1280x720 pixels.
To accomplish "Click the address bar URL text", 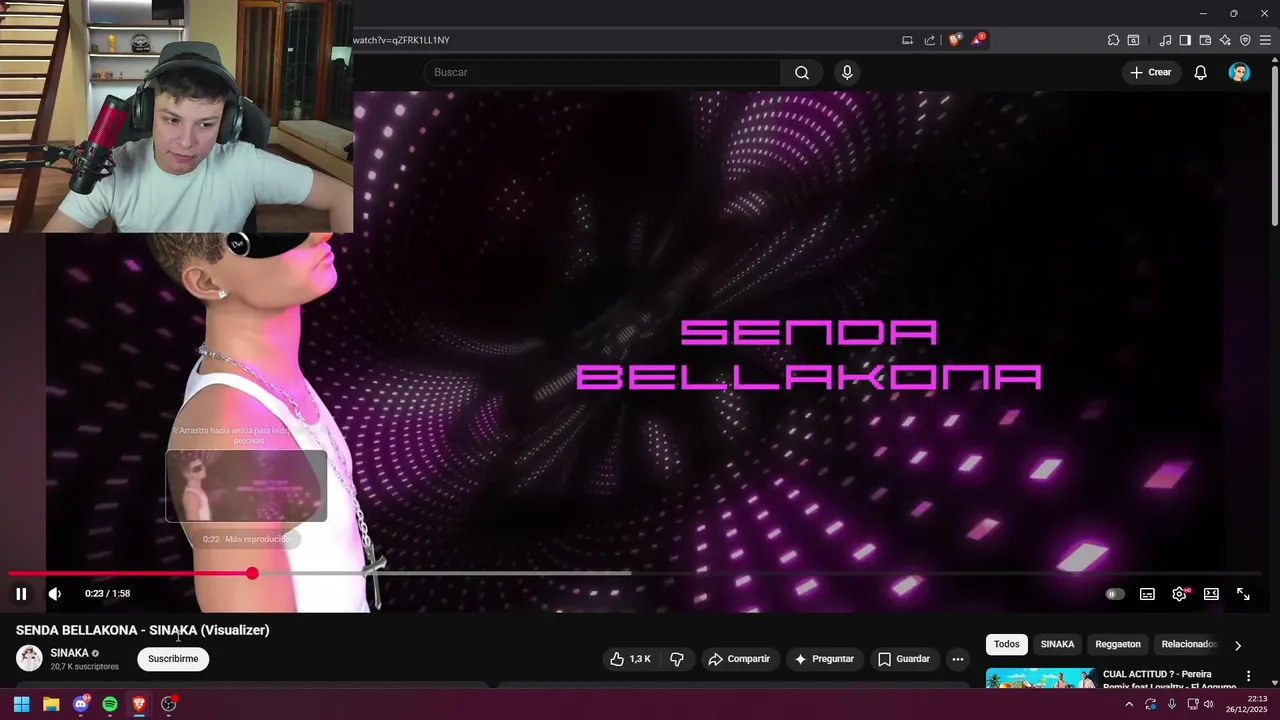I will 401,40.
